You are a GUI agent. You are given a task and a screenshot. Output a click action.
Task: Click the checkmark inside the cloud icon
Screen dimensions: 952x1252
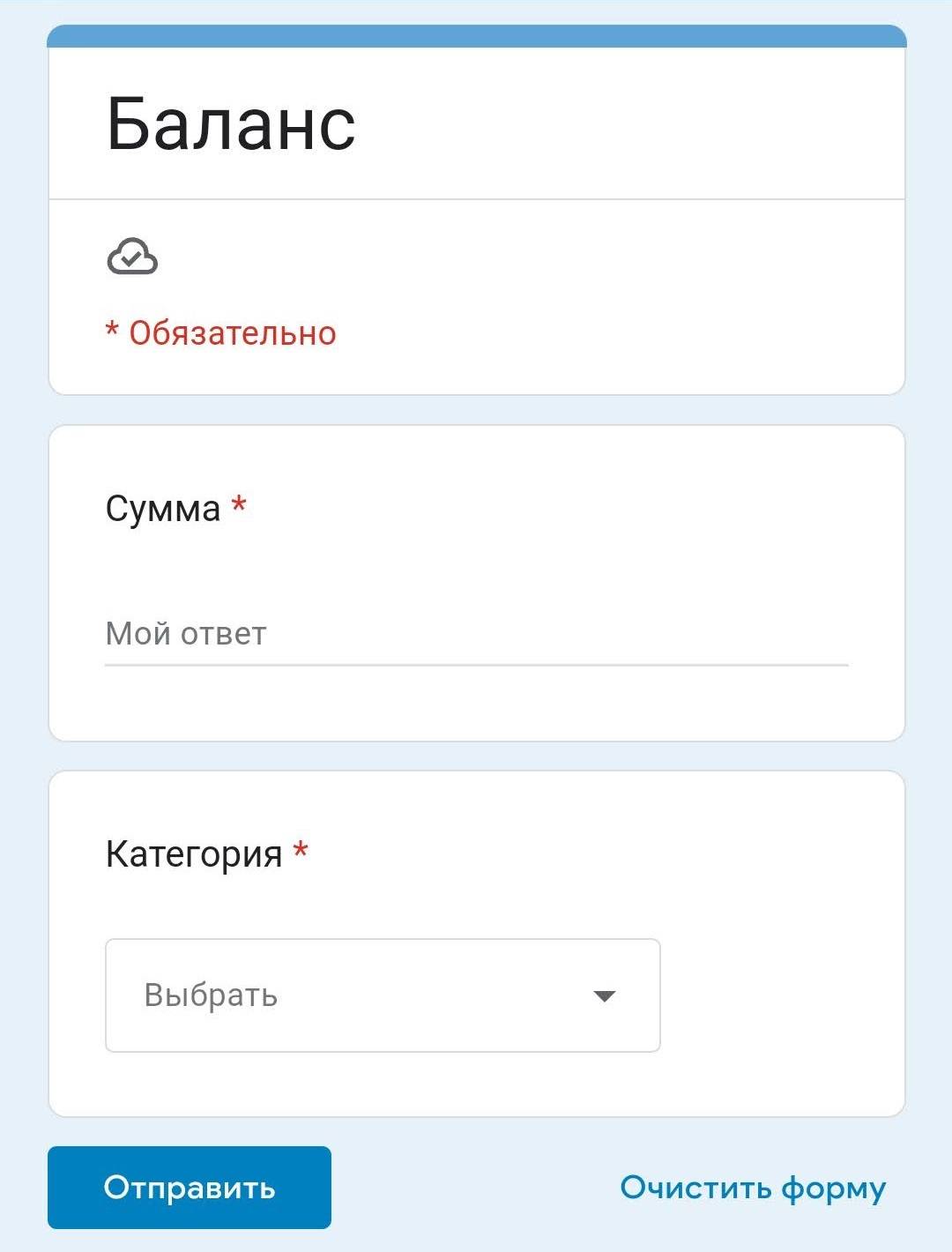[131, 260]
